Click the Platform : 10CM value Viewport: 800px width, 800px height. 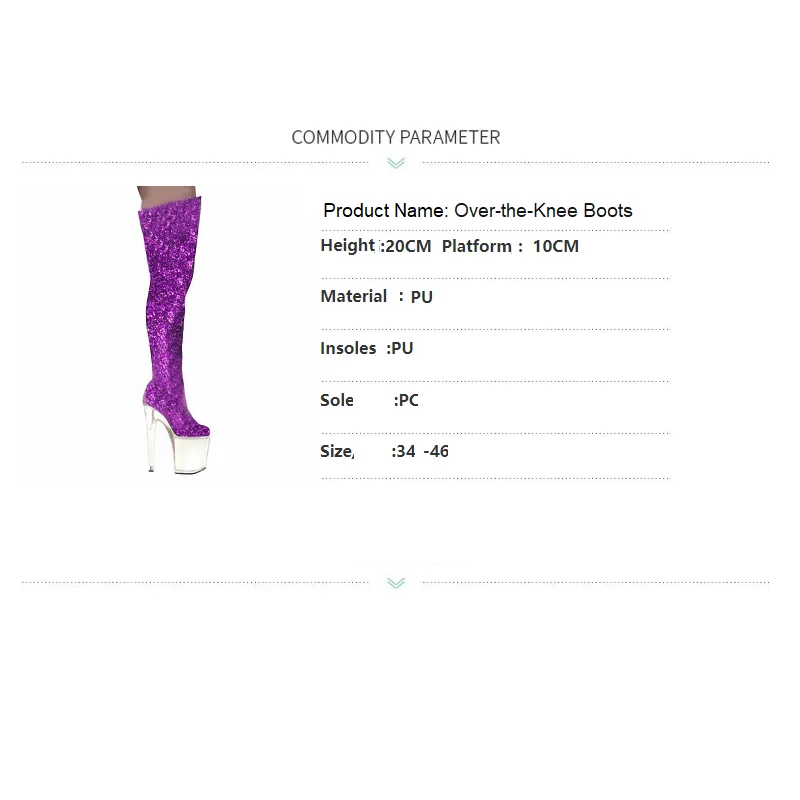click(x=510, y=246)
